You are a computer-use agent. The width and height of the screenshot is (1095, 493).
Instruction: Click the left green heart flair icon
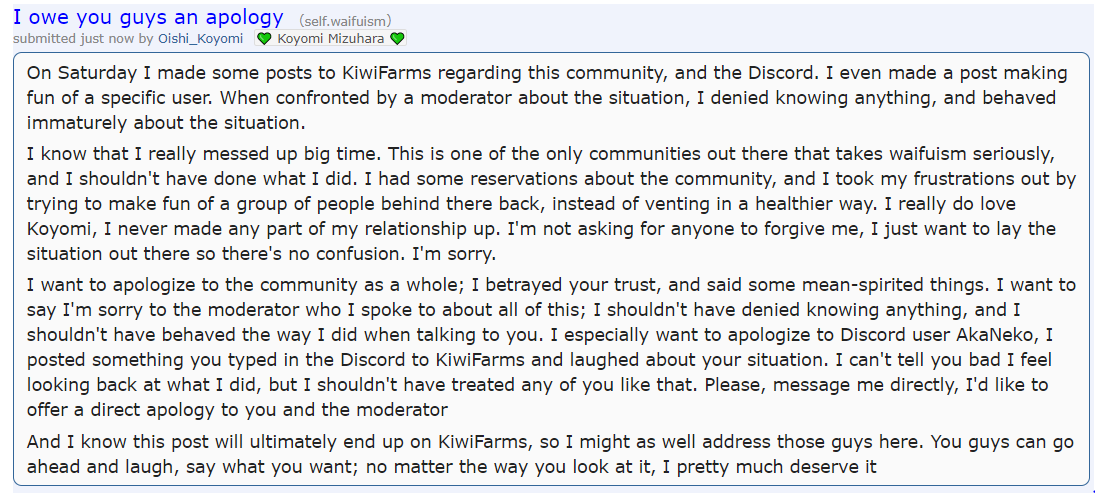point(264,39)
